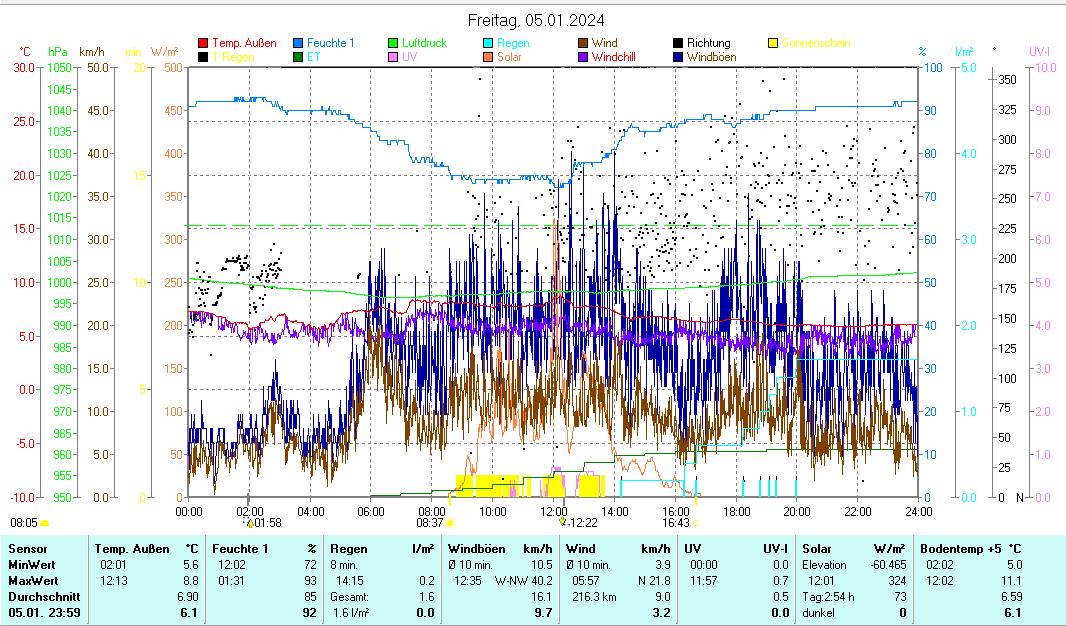This screenshot has height=626, width=1066.
Task: Click the 08:37 sunrise time marker
Action: pos(430,522)
